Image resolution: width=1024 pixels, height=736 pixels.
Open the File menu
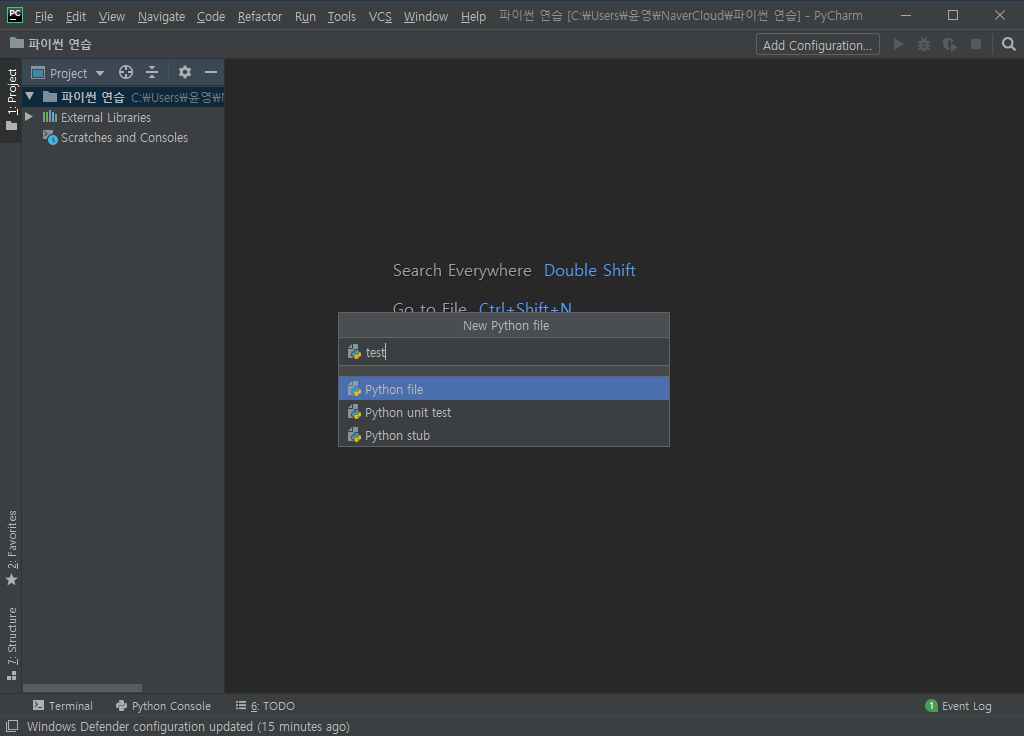[x=44, y=16]
